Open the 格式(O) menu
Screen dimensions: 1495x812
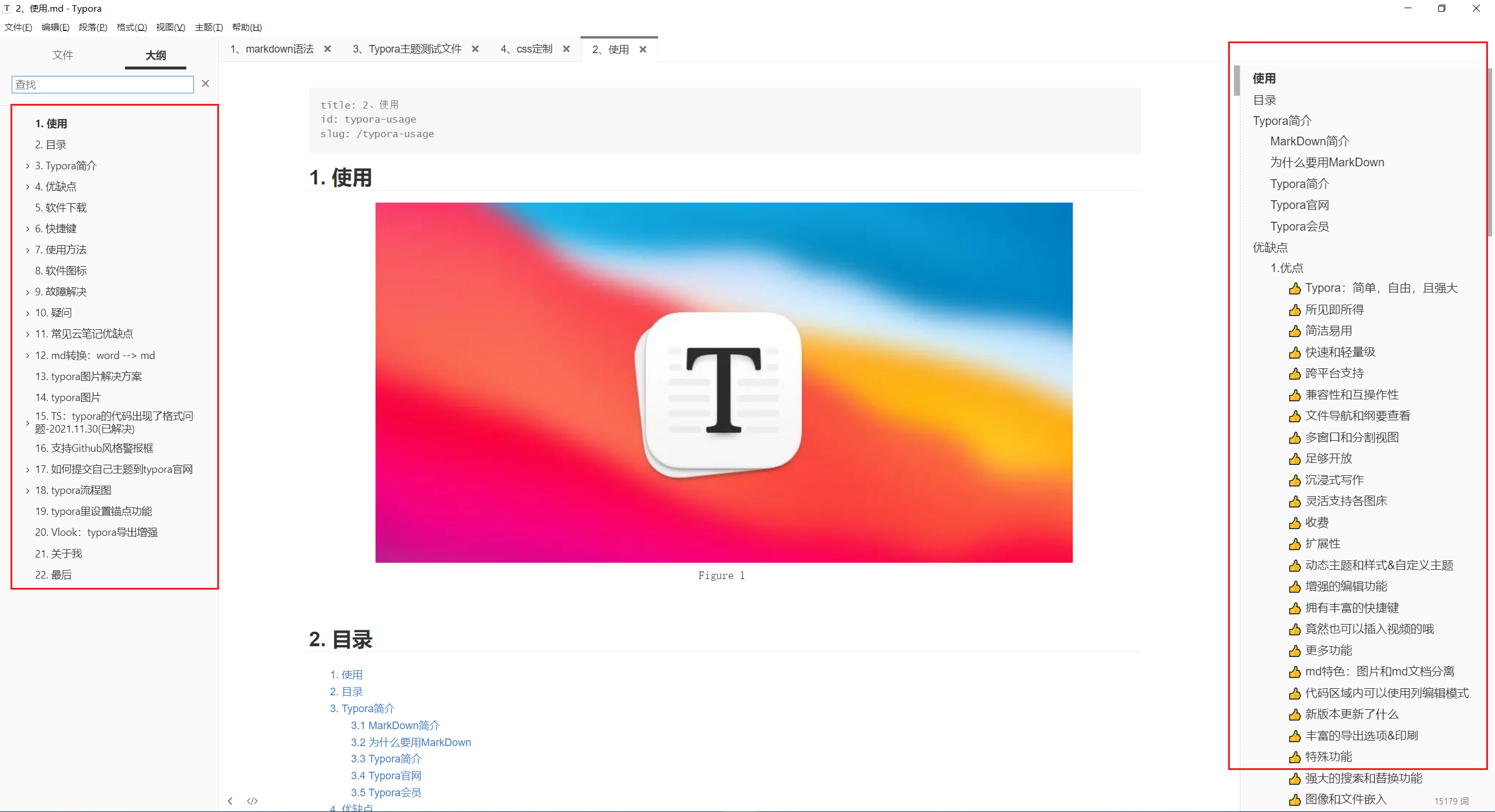pos(131,27)
